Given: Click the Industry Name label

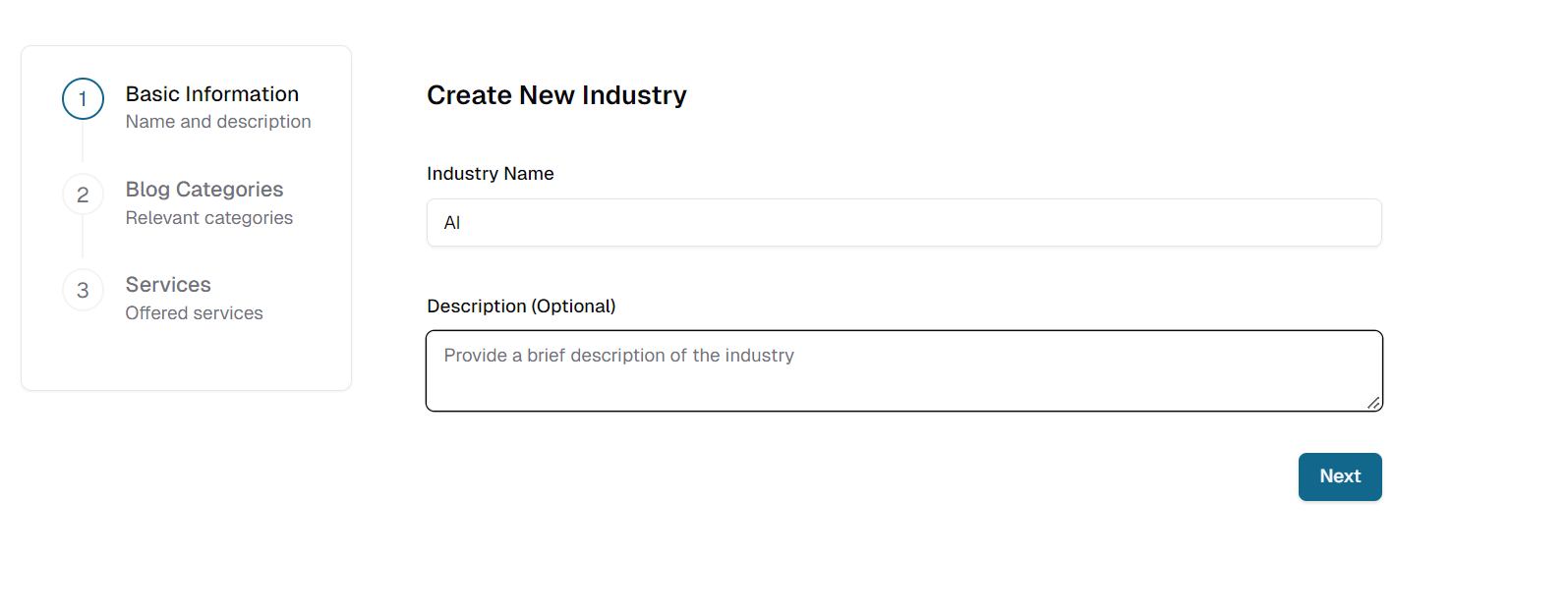Looking at the screenshot, I should [x=490, y=174].
